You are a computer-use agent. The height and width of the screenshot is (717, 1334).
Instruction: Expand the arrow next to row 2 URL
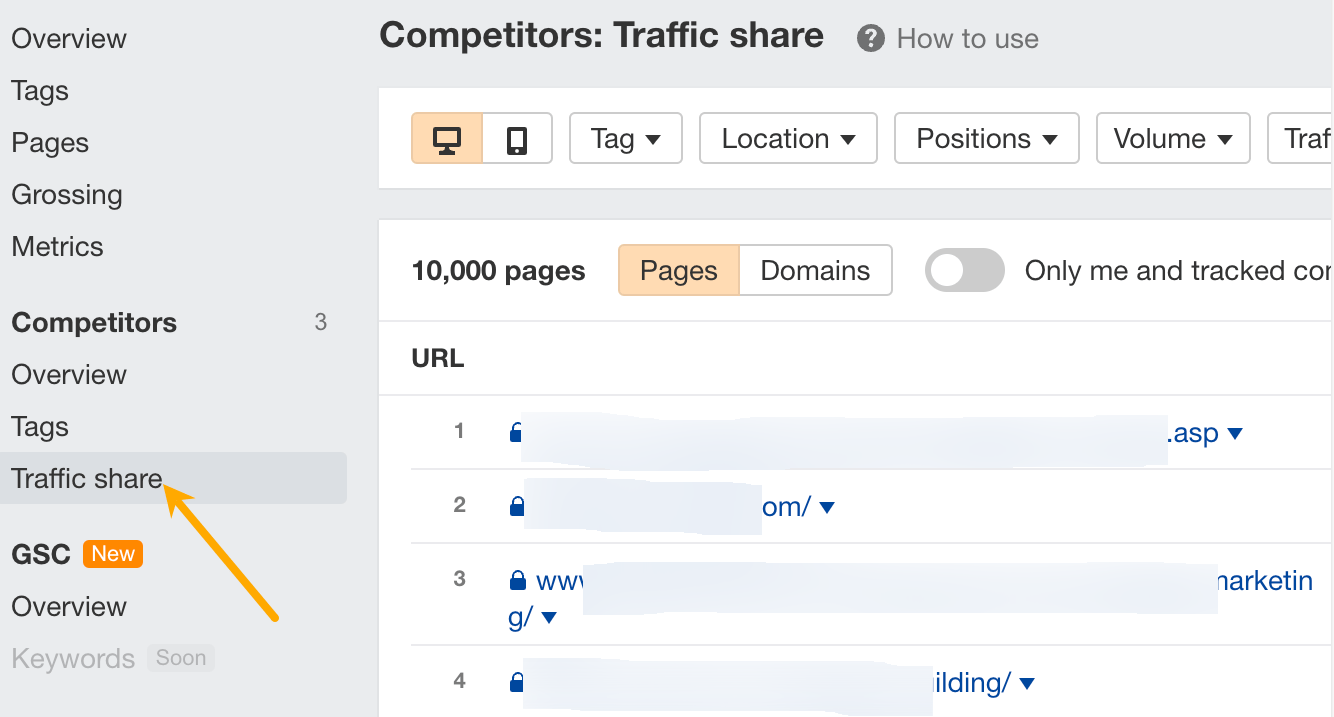tap(827, 508)
